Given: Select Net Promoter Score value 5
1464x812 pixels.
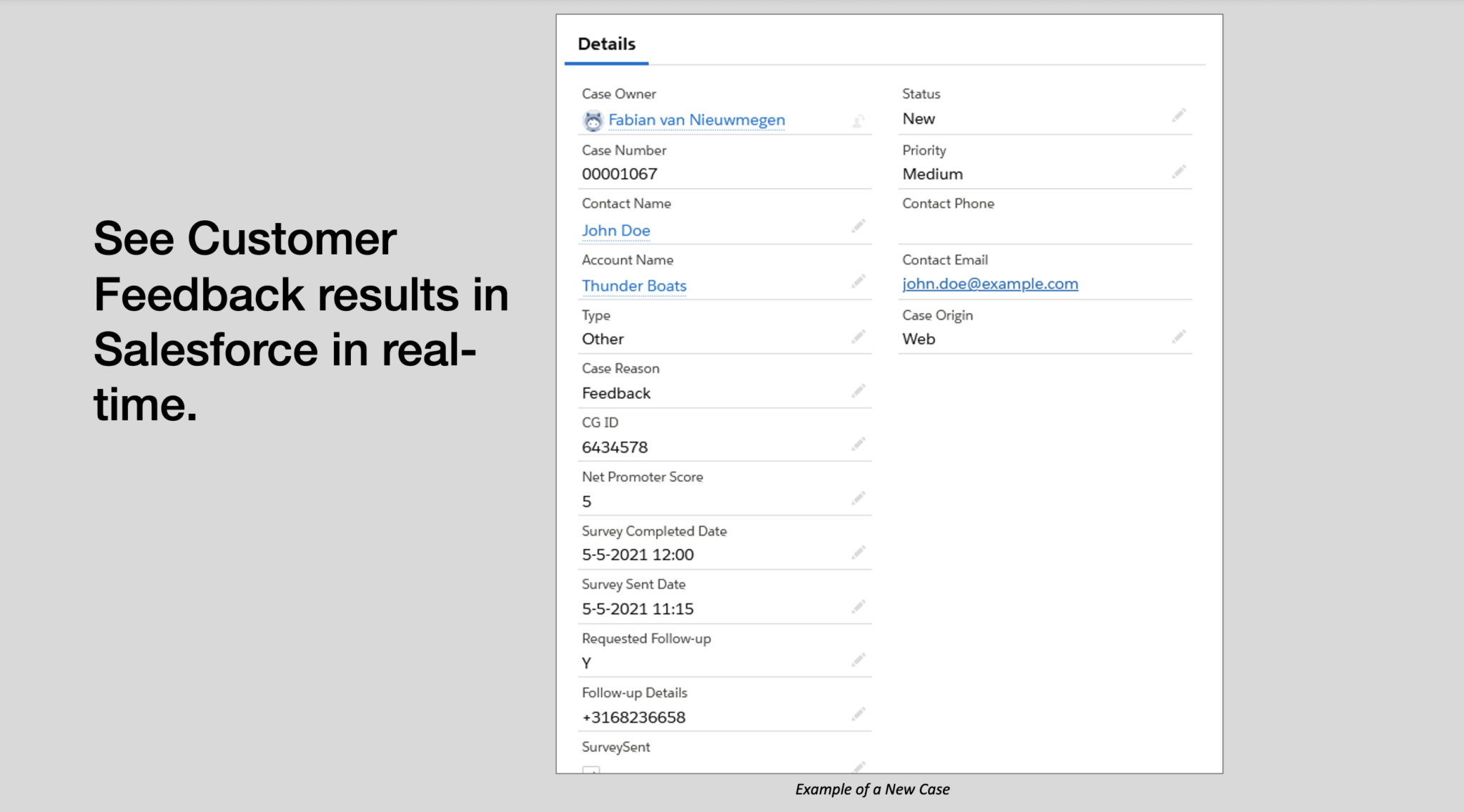Looking at the screenshot, I should tap(587, 502).
